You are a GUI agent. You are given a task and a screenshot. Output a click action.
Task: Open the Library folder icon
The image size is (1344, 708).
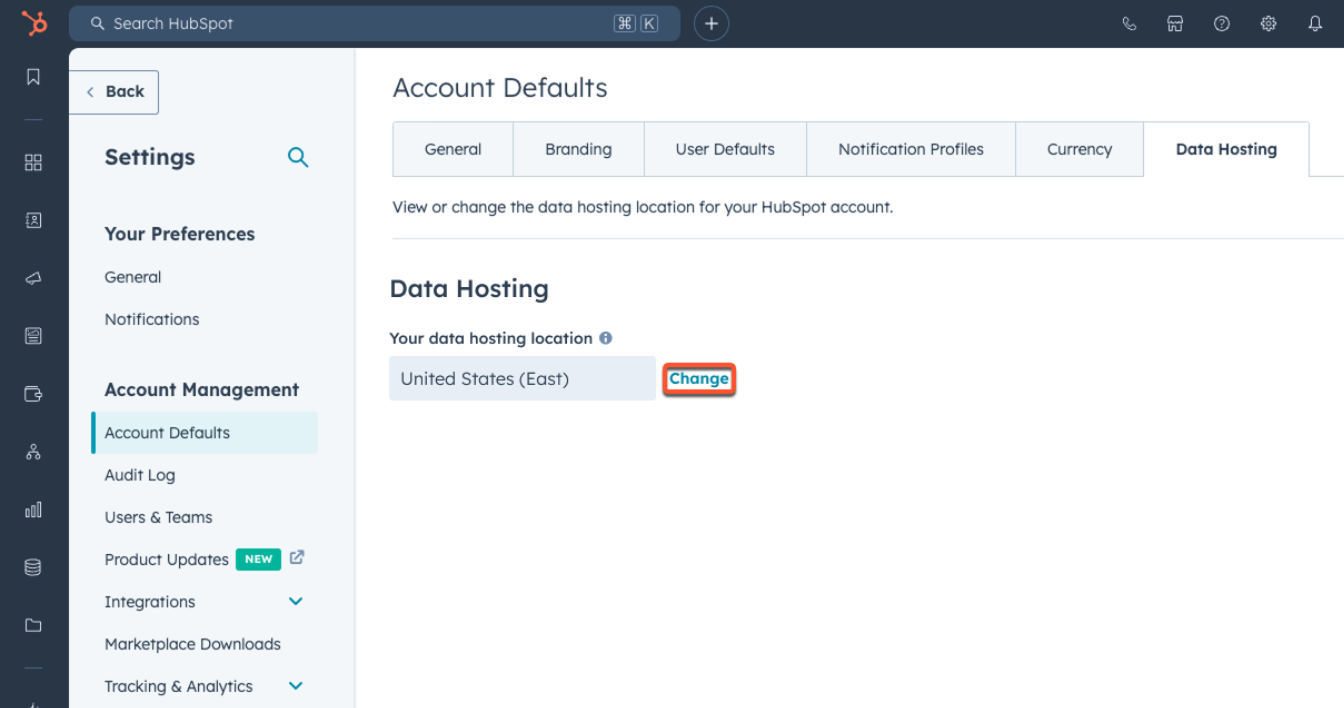(33, 625)
